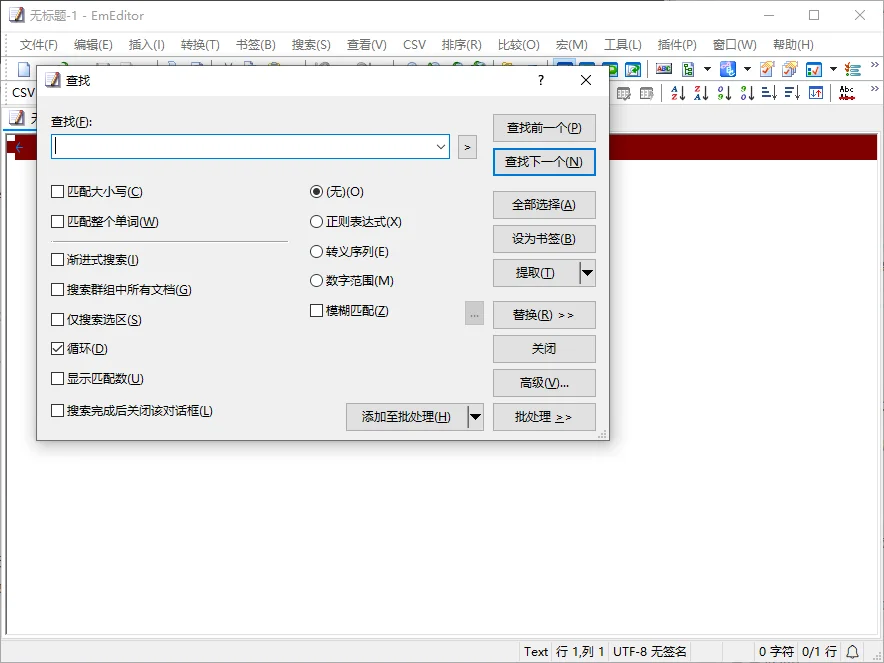Open the Tools (工具) menu
Image resolution: width=884 pixels, height=663 pixels.
(x=622, y=45)
